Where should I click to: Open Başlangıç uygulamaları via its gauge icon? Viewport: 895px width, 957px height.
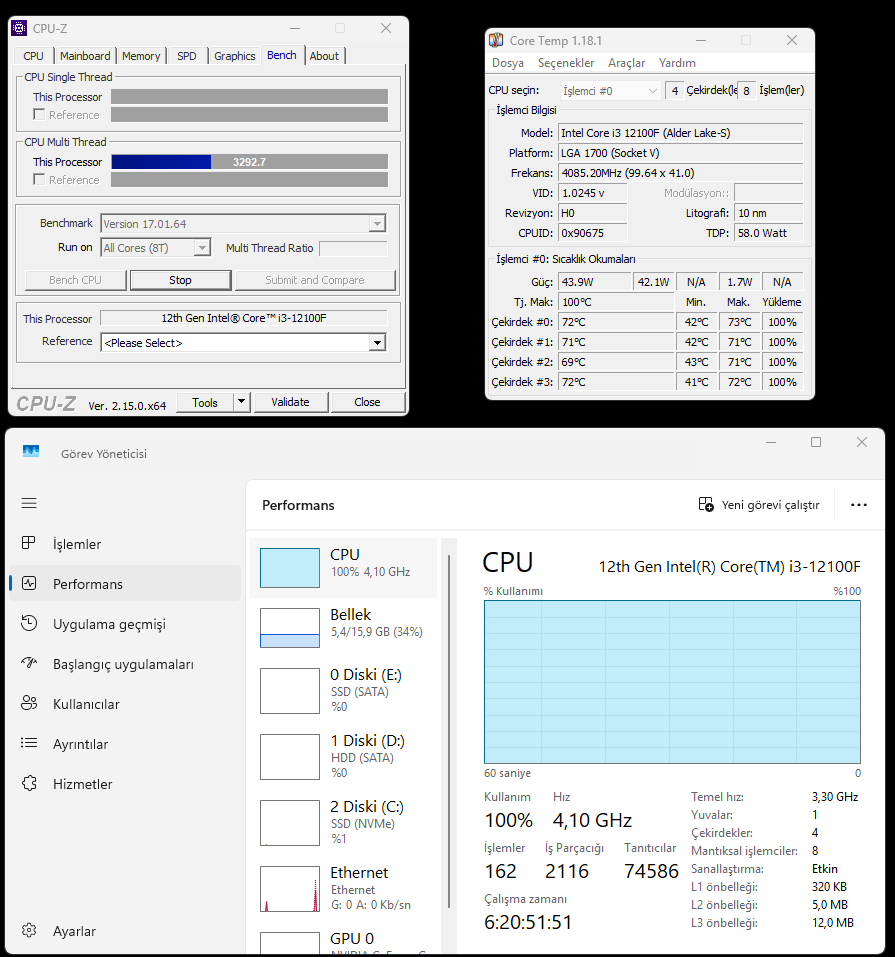pos(29,663)
